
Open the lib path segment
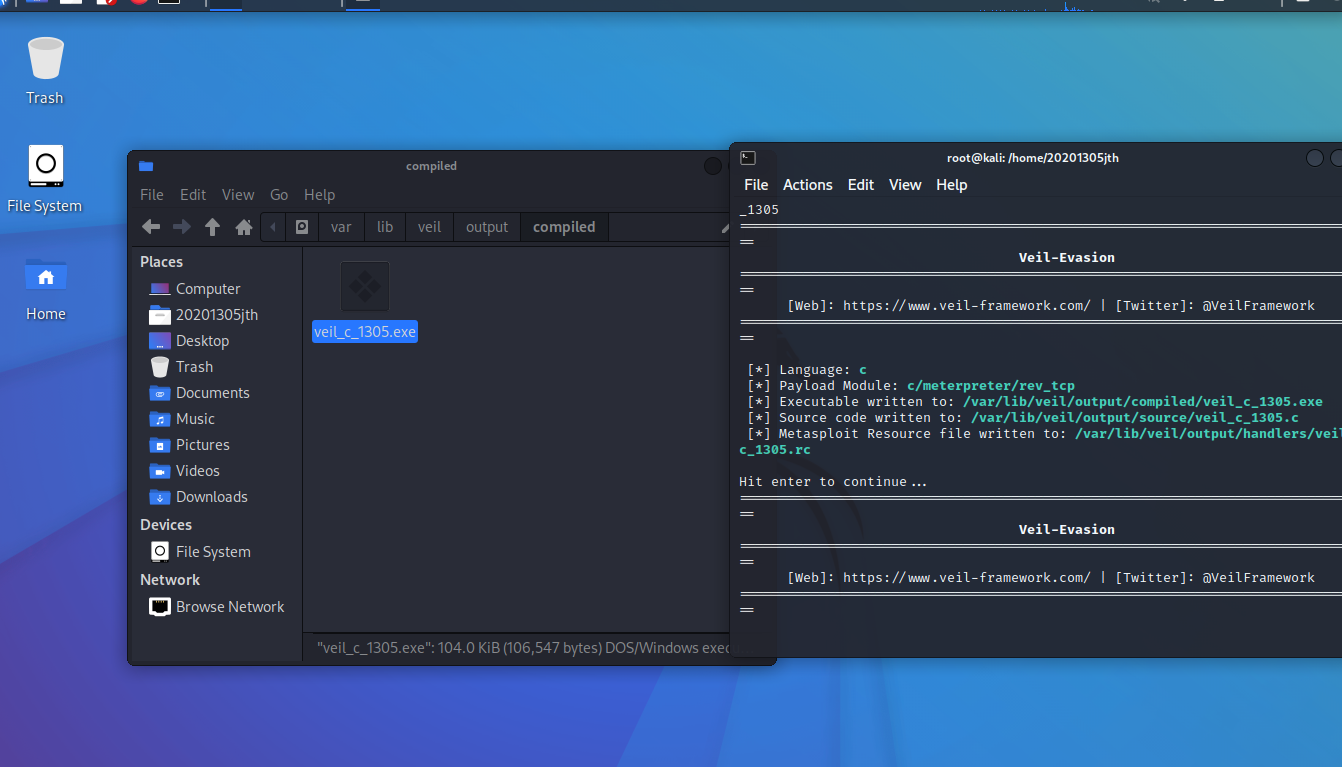[385, 227]
